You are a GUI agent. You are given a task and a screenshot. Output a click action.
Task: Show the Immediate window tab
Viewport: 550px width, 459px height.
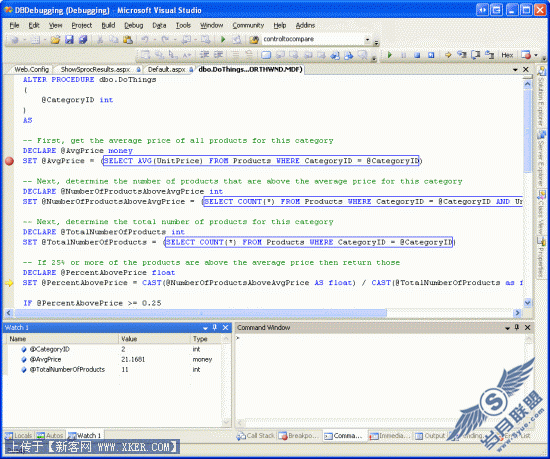point(389,436)
